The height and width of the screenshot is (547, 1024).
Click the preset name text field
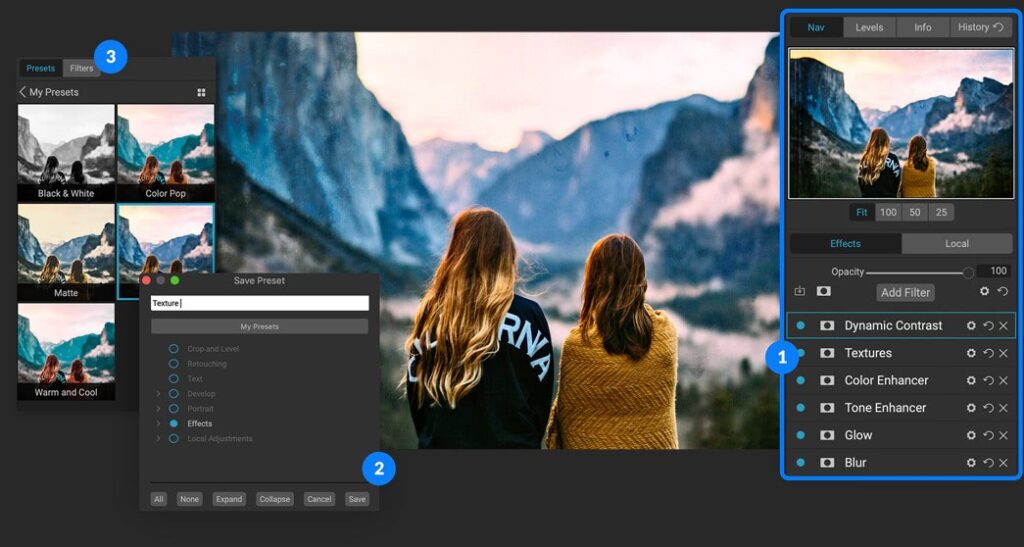click(x=259, y=303)
